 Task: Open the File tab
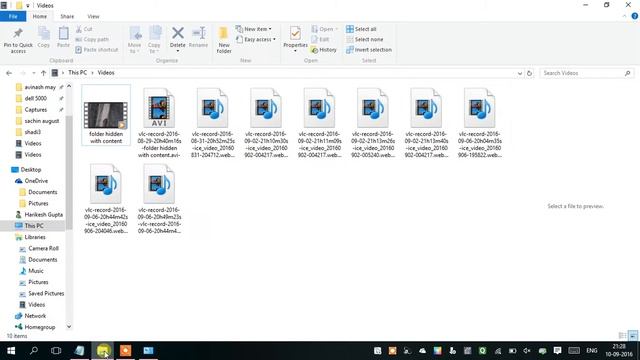pos(13,16)
